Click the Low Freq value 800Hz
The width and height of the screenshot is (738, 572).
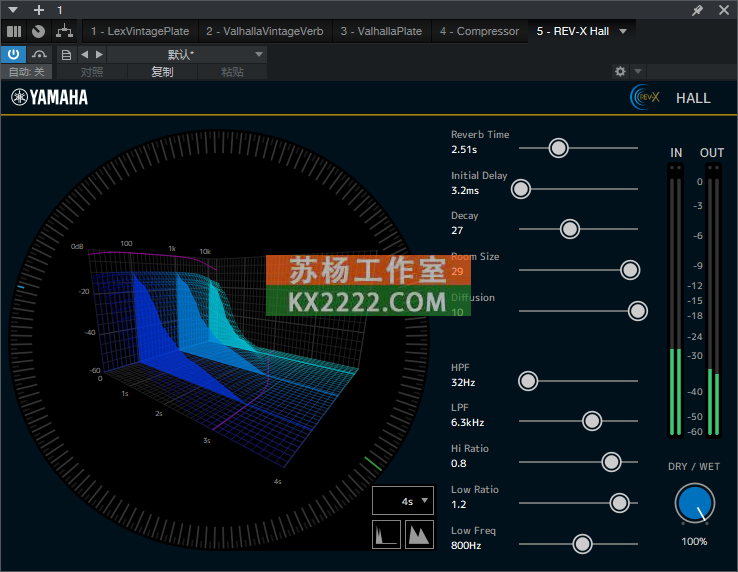coord(466,546)
